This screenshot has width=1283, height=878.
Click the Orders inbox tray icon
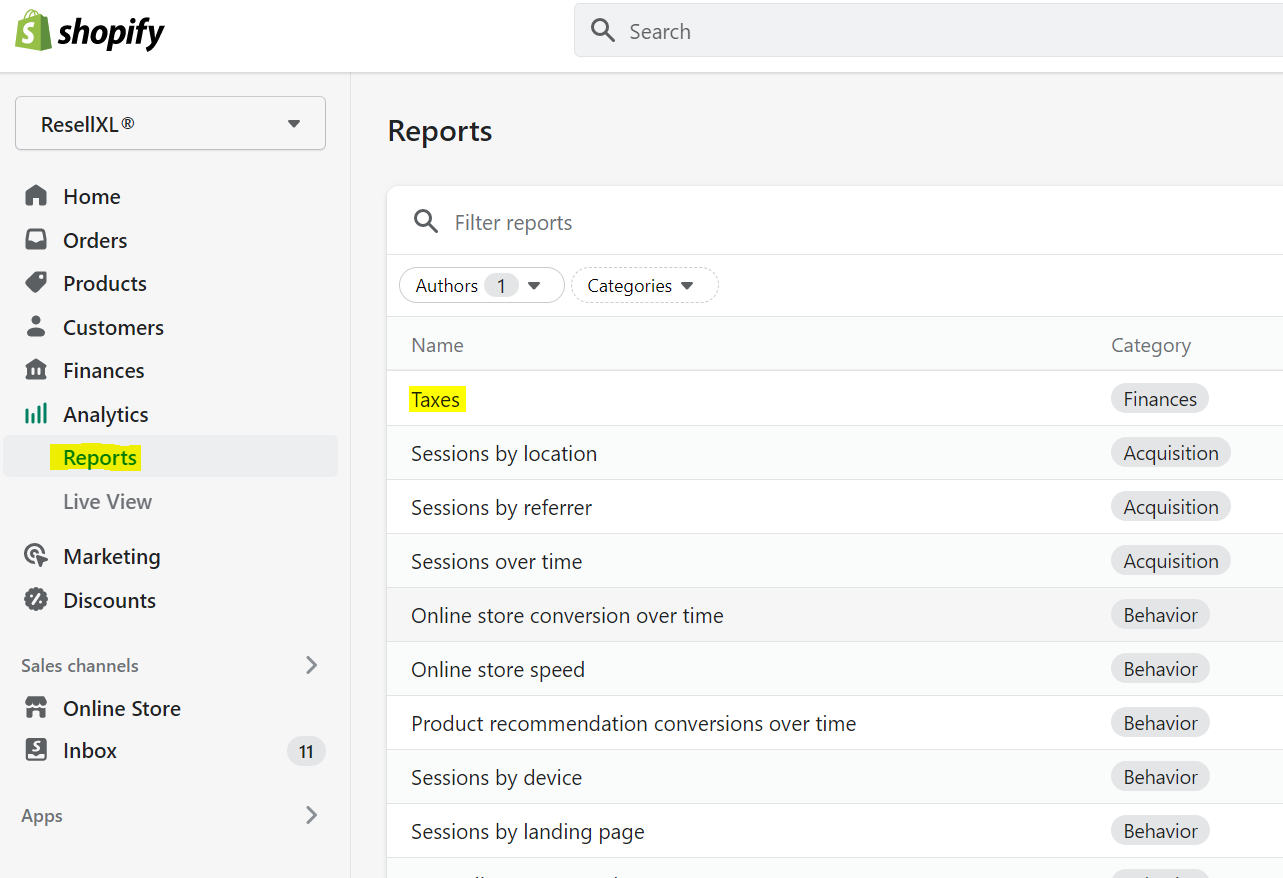(36, 240)
